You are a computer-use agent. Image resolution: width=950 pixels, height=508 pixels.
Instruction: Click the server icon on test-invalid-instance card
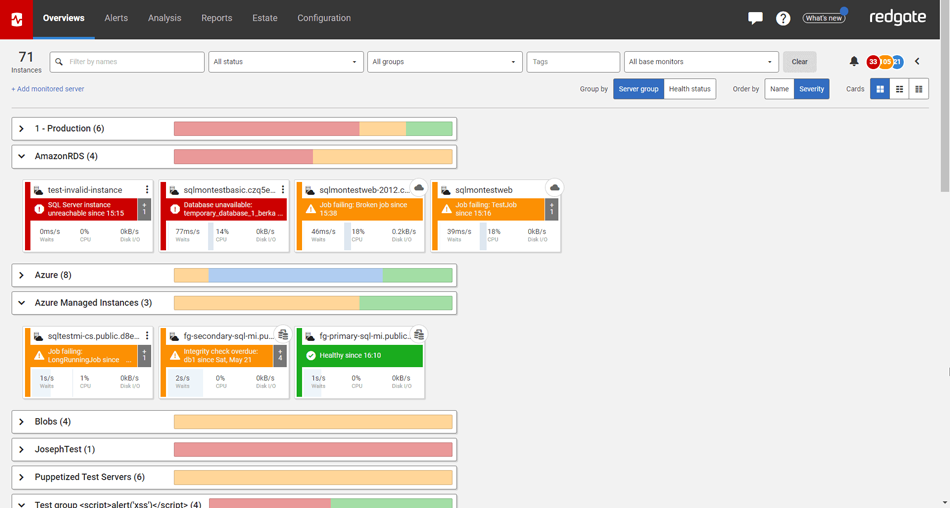pyautogui.click(x=38, y=190)
